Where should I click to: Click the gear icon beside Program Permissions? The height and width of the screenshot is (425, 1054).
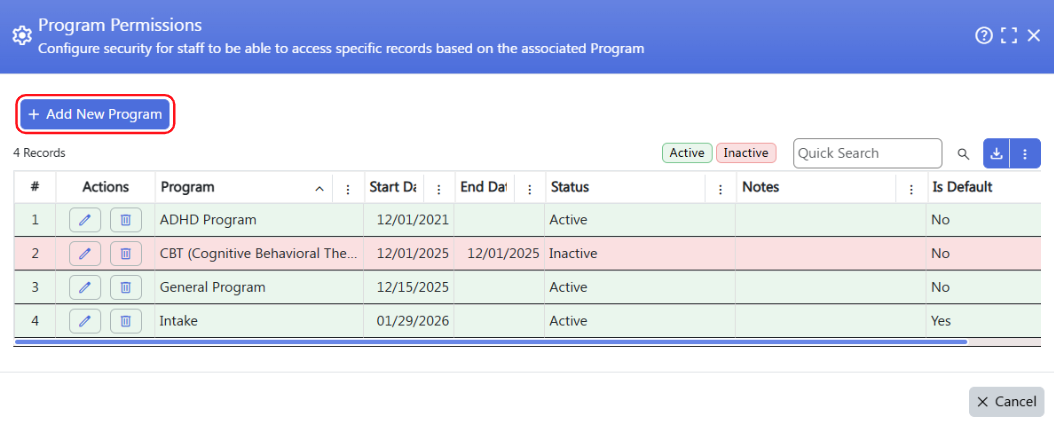pyautogui.click(x=22, y=36)
